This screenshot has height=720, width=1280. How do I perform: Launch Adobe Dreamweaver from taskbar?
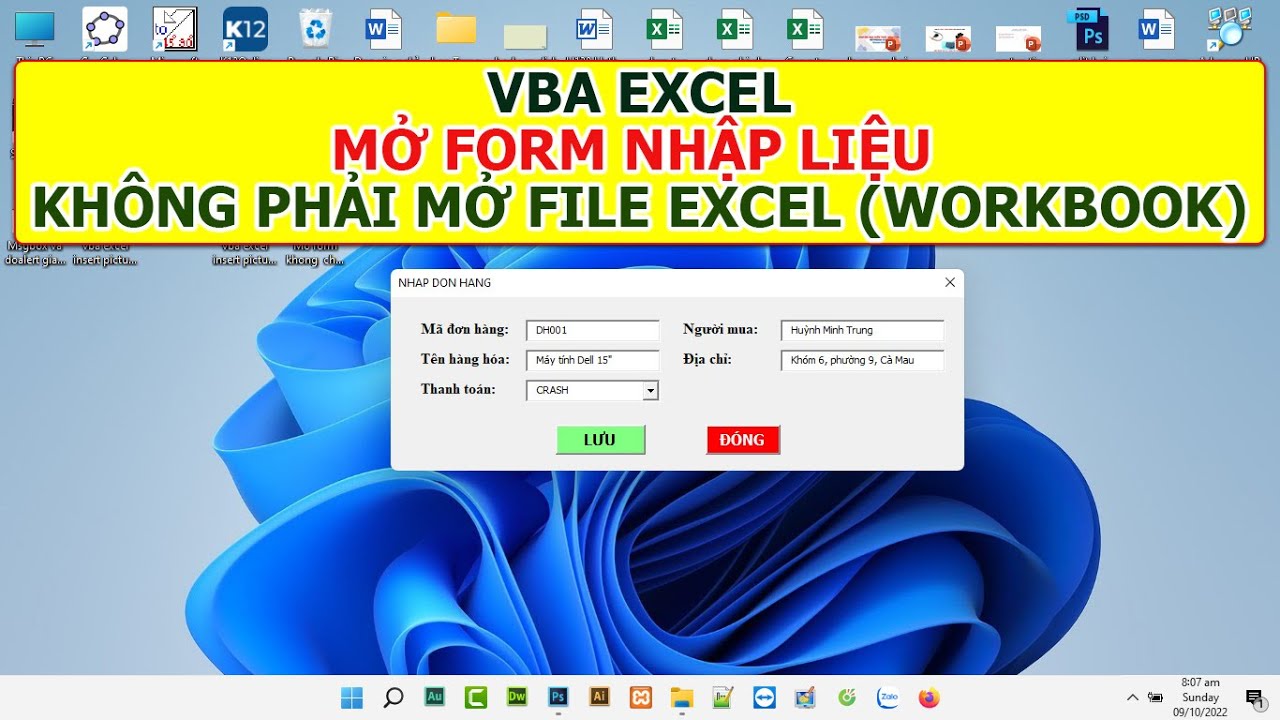point(517,697)
